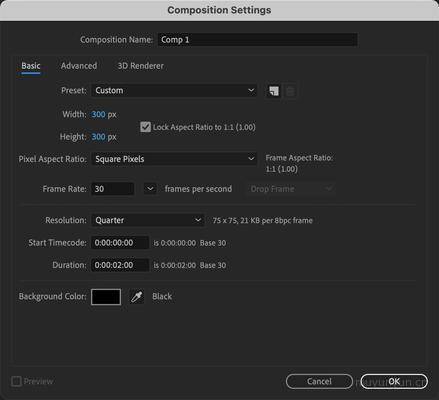Click the delete preset trash icon
This screenshot has height=400, width=439.
click(x=290, y=91)
